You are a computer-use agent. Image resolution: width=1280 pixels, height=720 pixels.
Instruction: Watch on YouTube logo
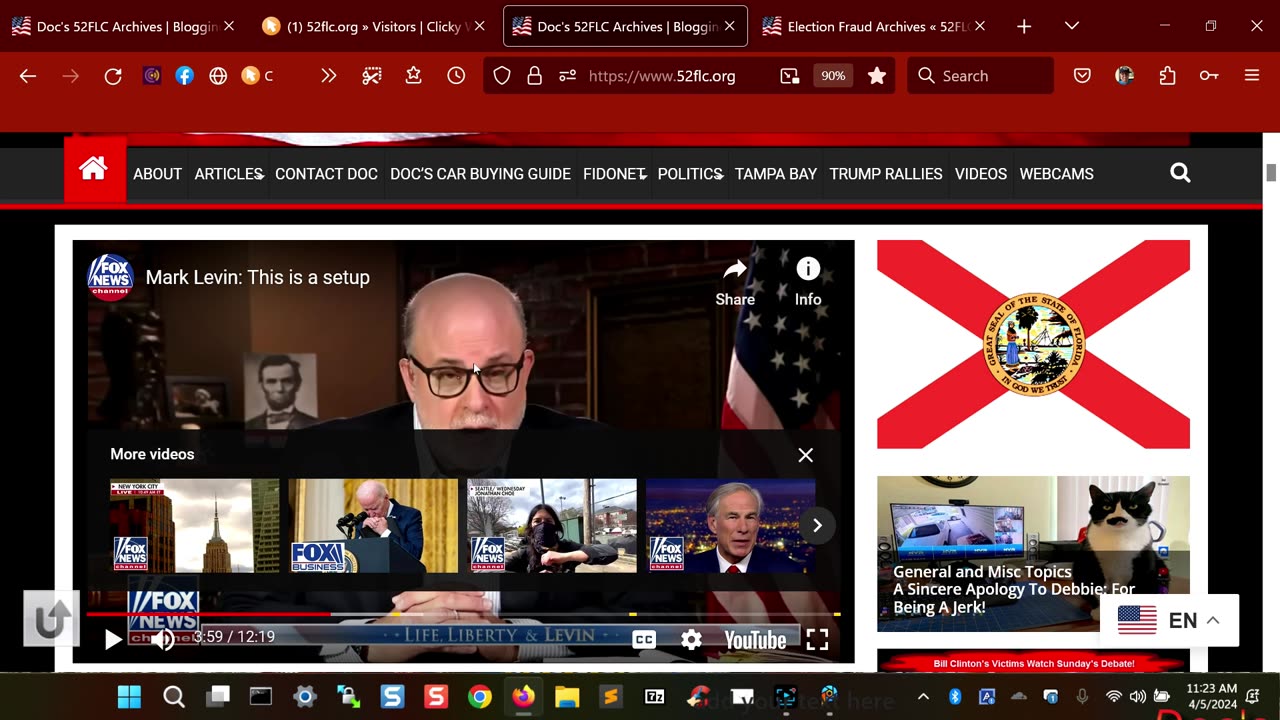pyautogui.click(x=755, y=640)
